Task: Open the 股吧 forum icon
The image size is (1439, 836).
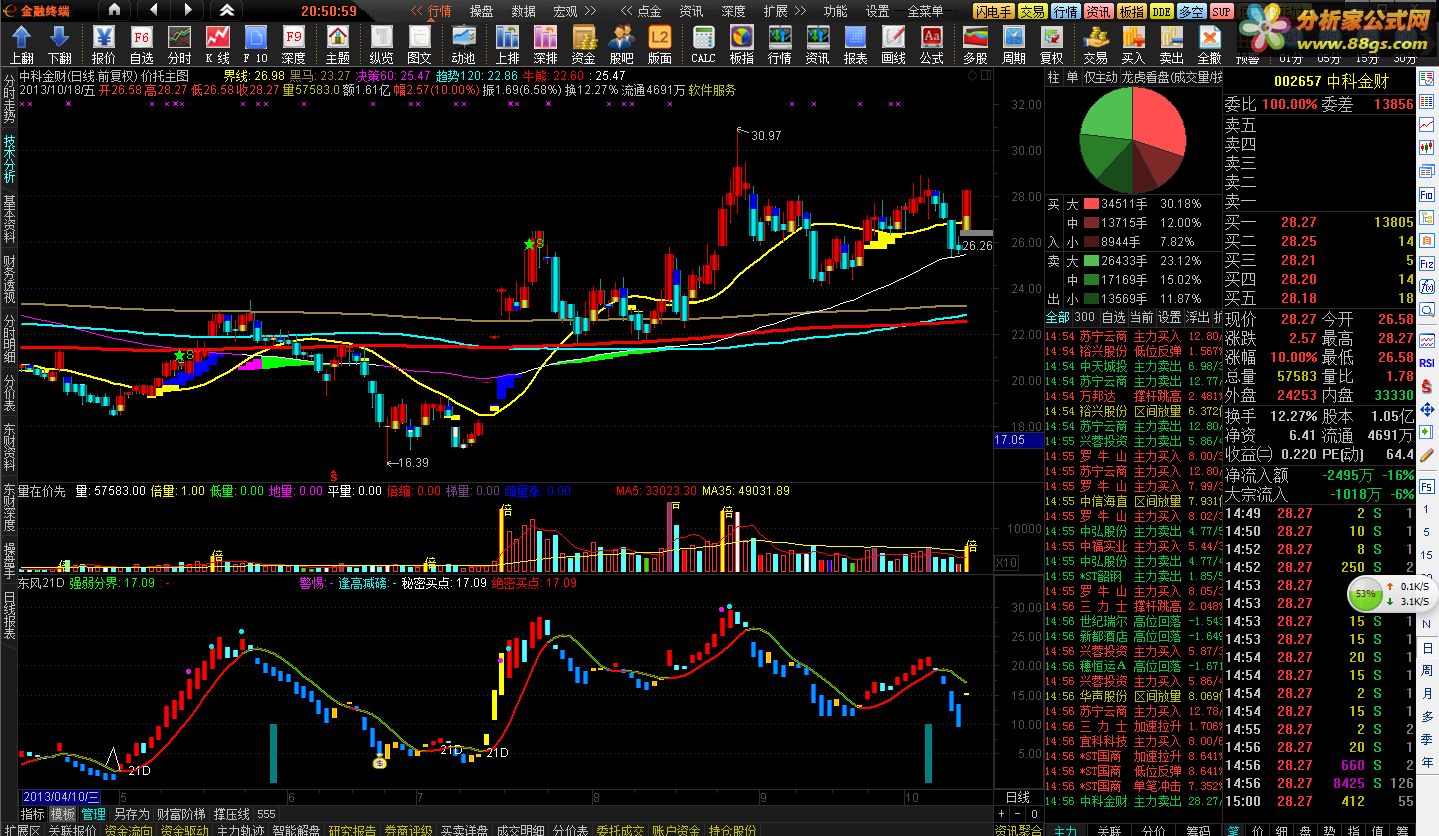Action: (621, 38)
